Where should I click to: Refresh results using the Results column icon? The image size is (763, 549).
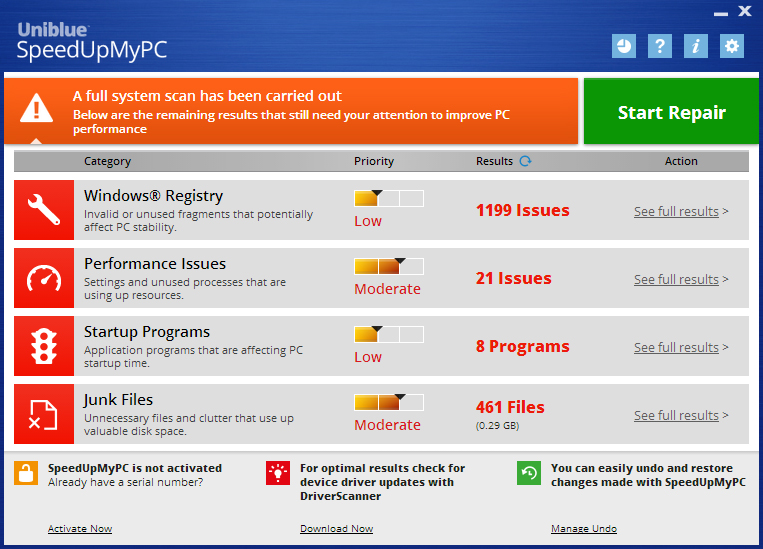point(525,161)
